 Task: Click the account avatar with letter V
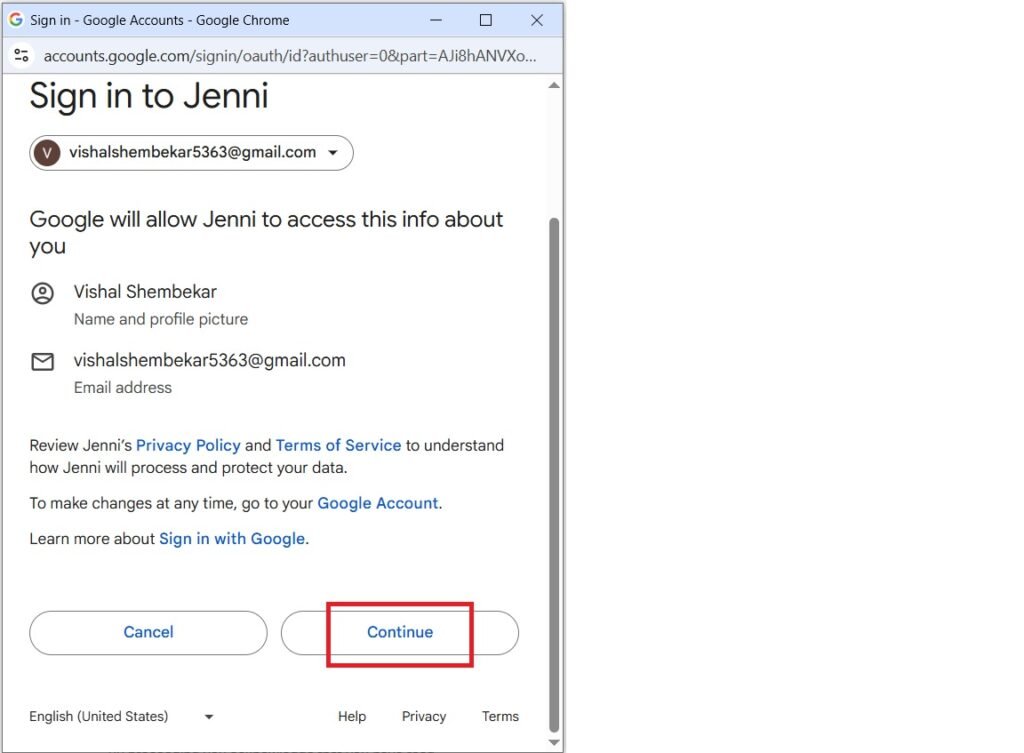[46, 153]
